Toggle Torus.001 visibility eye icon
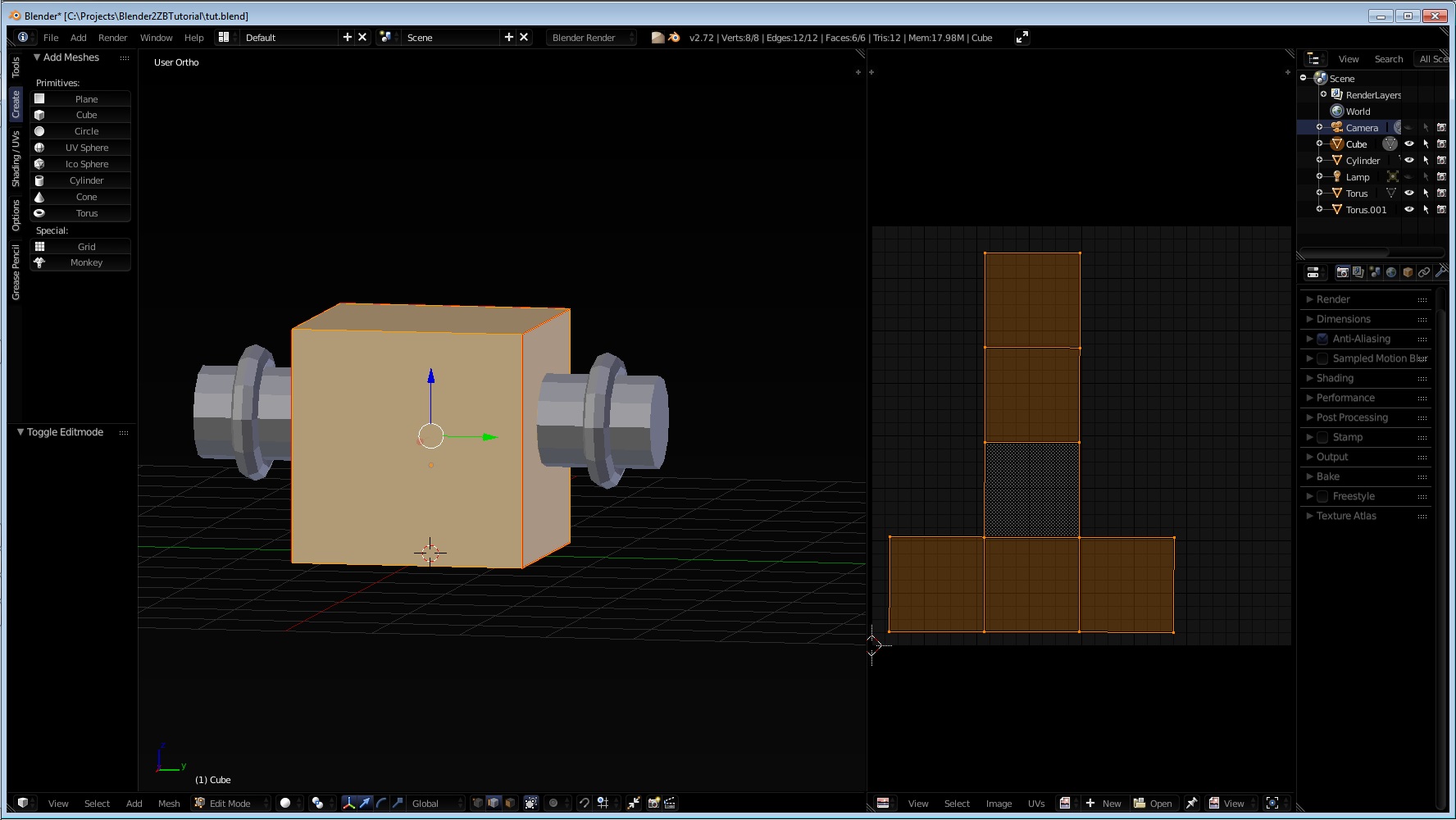The height and width of the screenshot is (820, 1456). 1409,210
